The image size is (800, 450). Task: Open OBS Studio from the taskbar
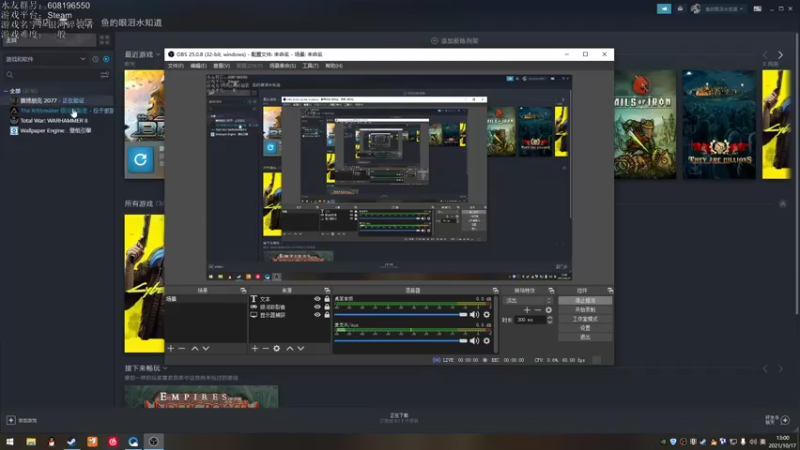[154, 441]
